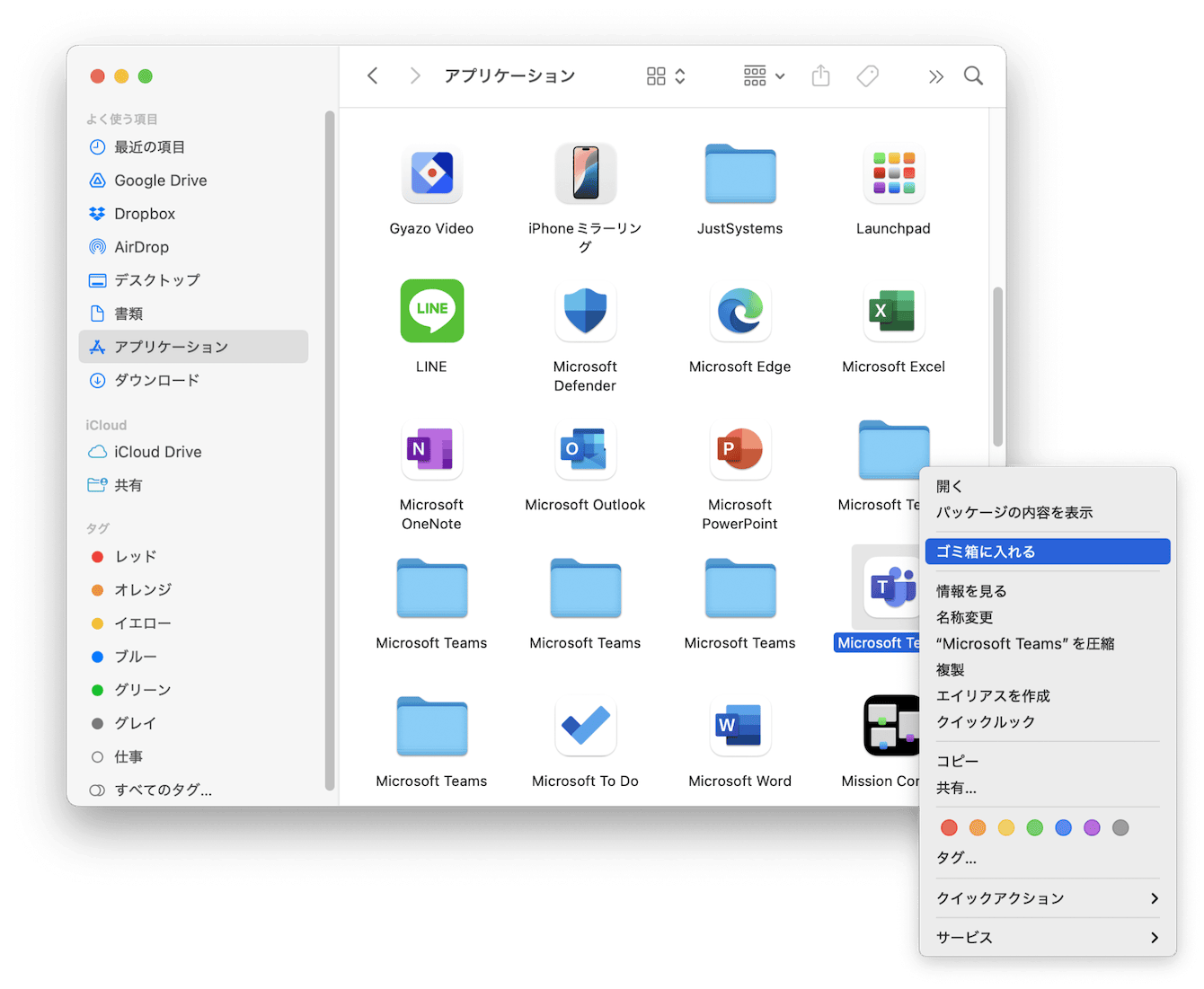Open アプリケーション in the sidebar

click(193, 347)
